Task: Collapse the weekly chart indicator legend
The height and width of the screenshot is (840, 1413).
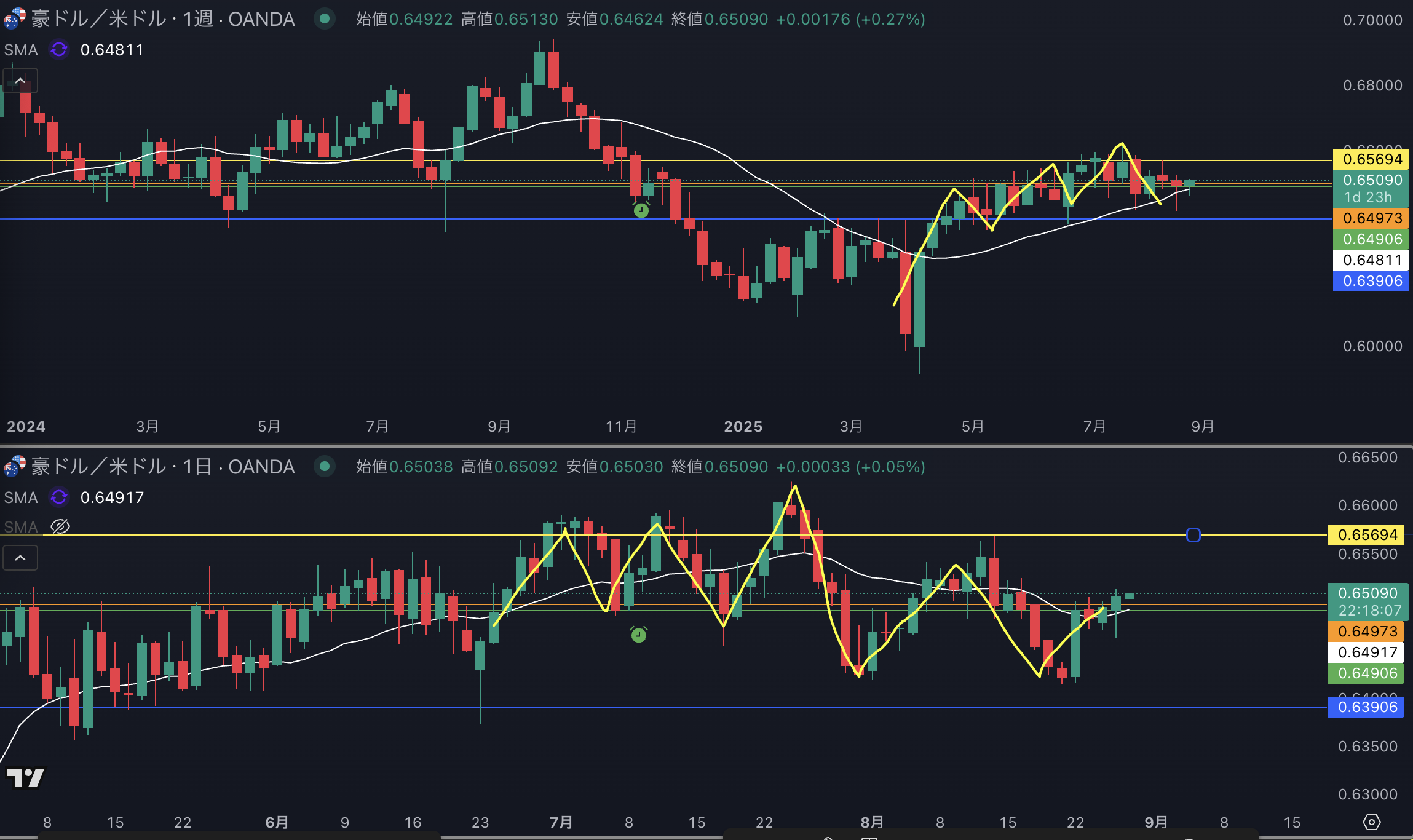Action: (x=20, y=81)
